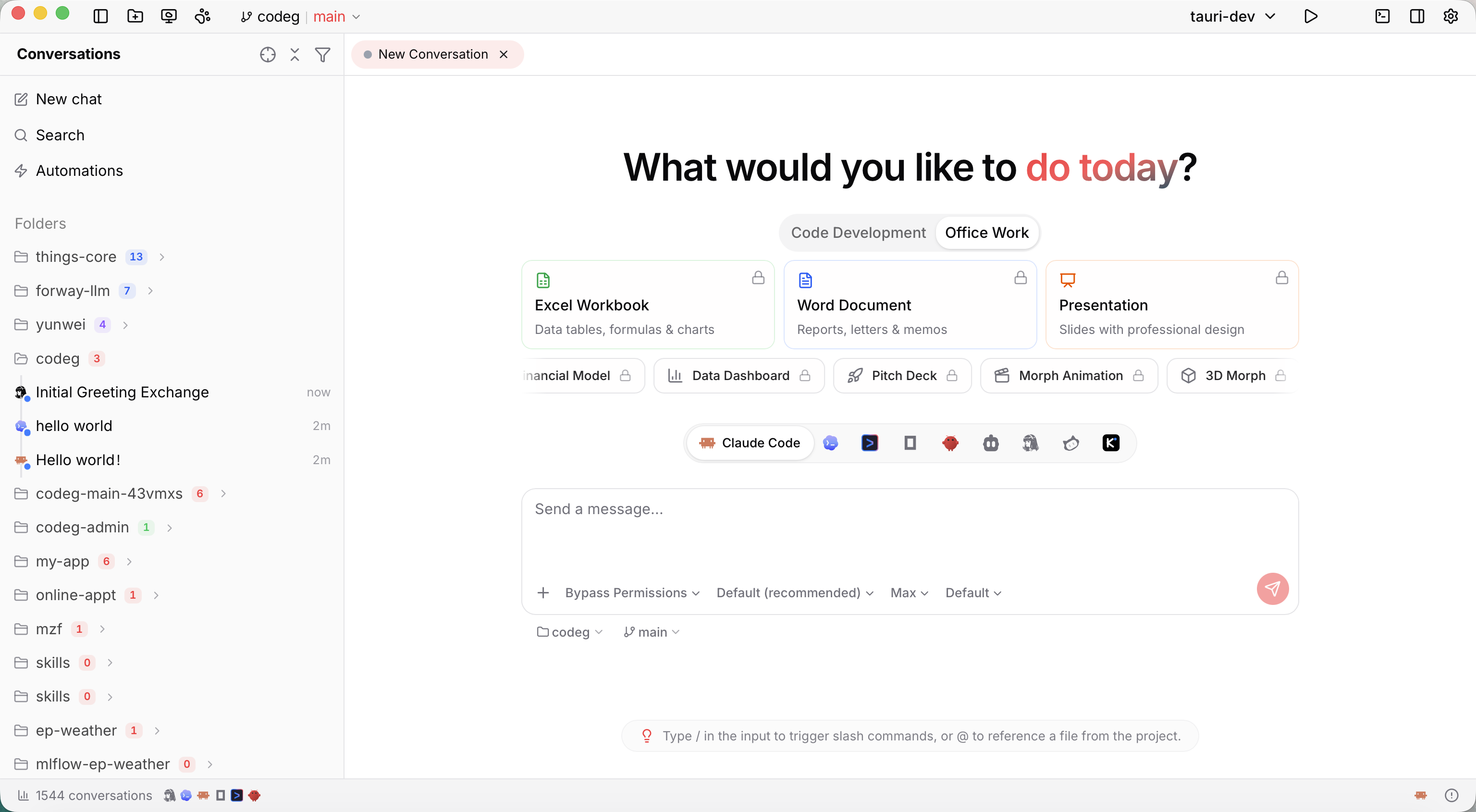Open the terminal panel icon in title bar
The image size is (1476, 812).
coord(1383,17)
